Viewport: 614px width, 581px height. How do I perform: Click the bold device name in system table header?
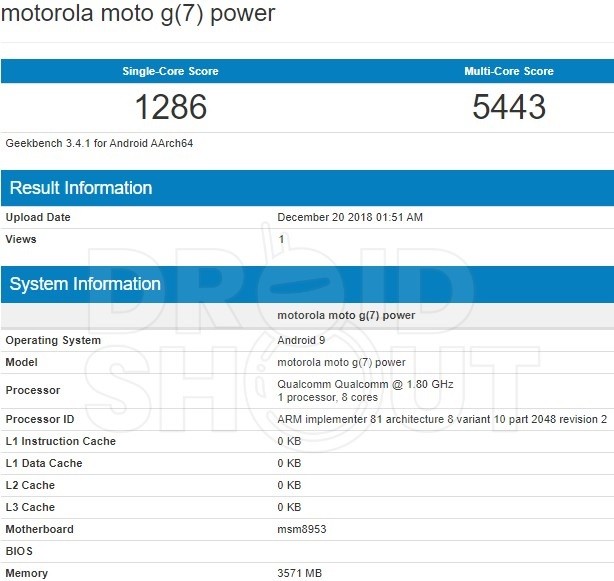(346, 316)
